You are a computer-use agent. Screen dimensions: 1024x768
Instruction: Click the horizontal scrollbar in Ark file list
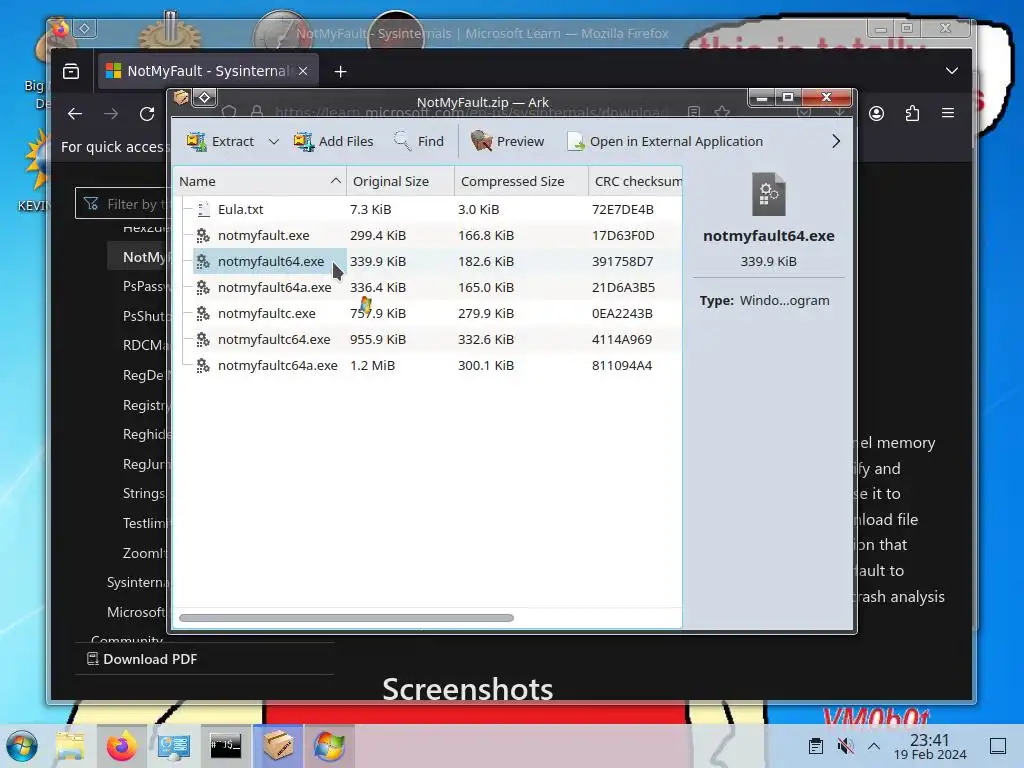[346, 618]
